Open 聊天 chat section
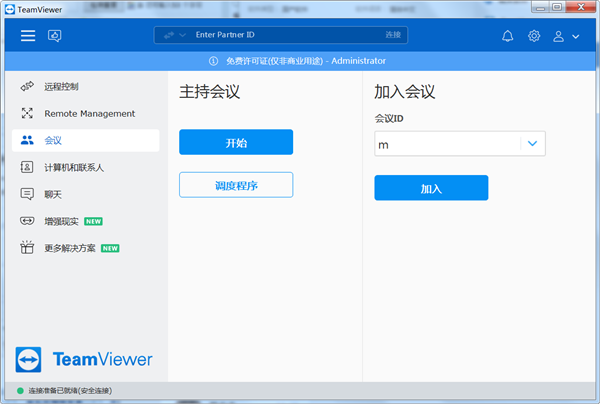The image size is (600, 404). click(86, 194)
